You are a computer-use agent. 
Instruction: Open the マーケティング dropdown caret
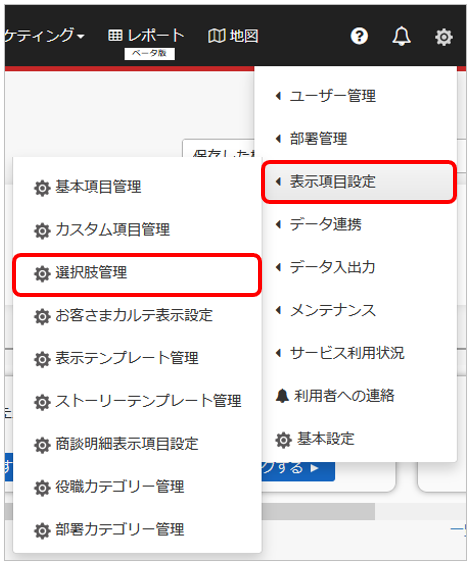click(81, 37)
